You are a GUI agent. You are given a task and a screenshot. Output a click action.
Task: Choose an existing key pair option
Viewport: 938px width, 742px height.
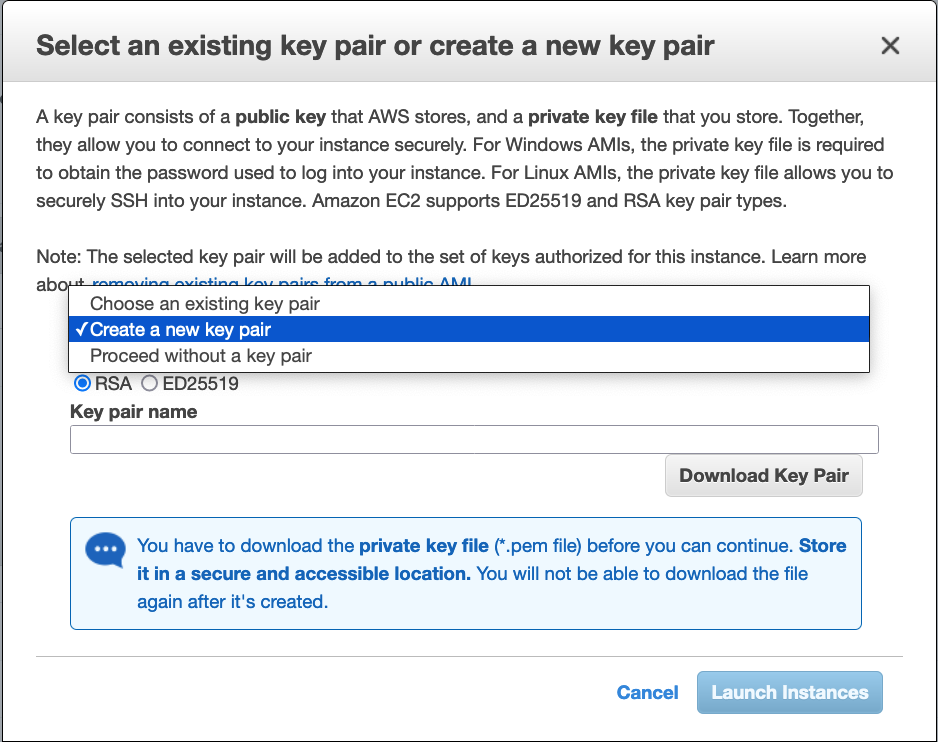click(204, 303)
